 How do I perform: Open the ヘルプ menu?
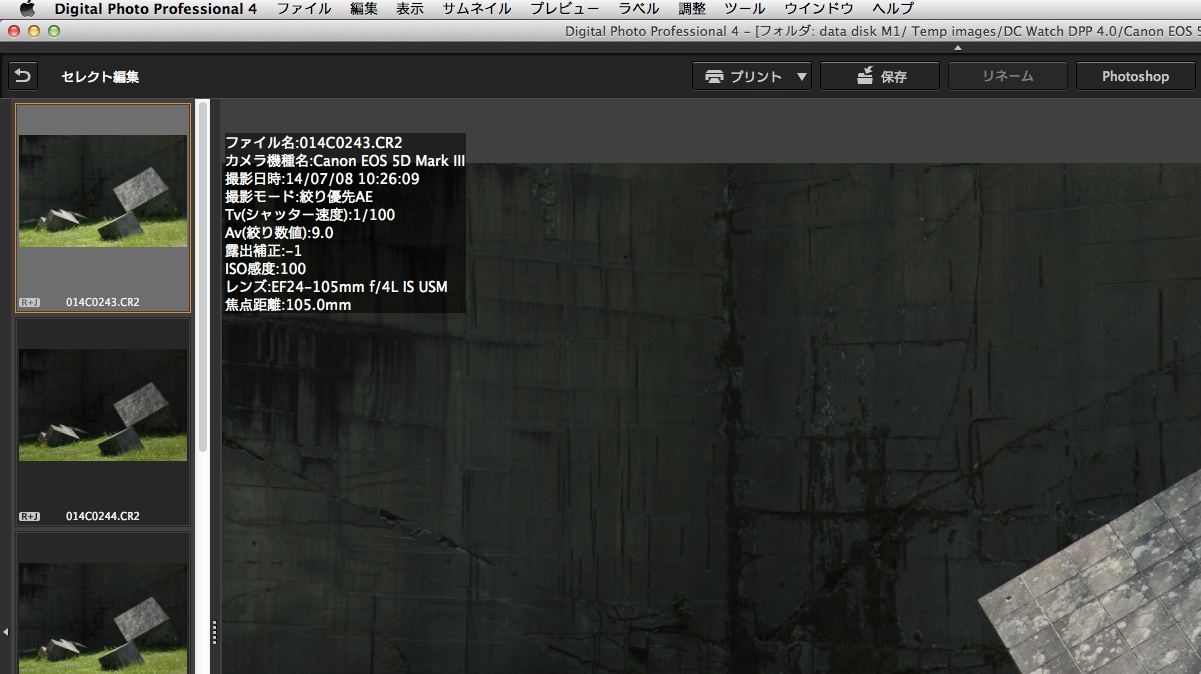pos(893,8)
